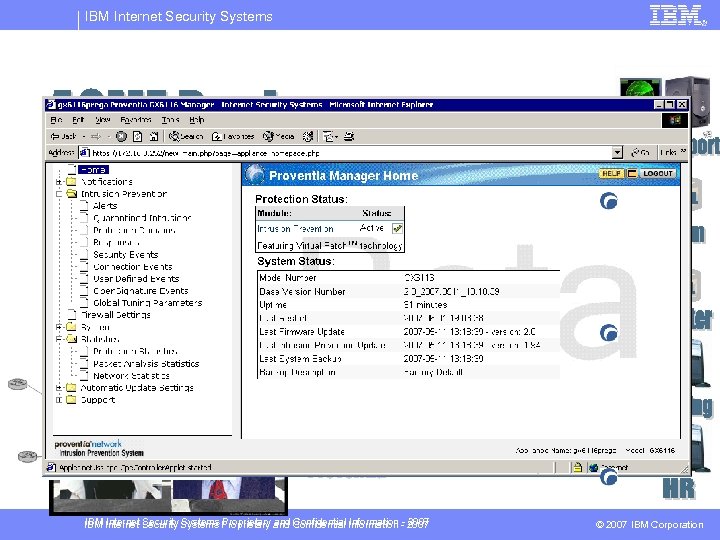The width and height of the screenshot is (720, 540).
Task: Open the Forward button history dropdown arrow
Action: point(109,136)
